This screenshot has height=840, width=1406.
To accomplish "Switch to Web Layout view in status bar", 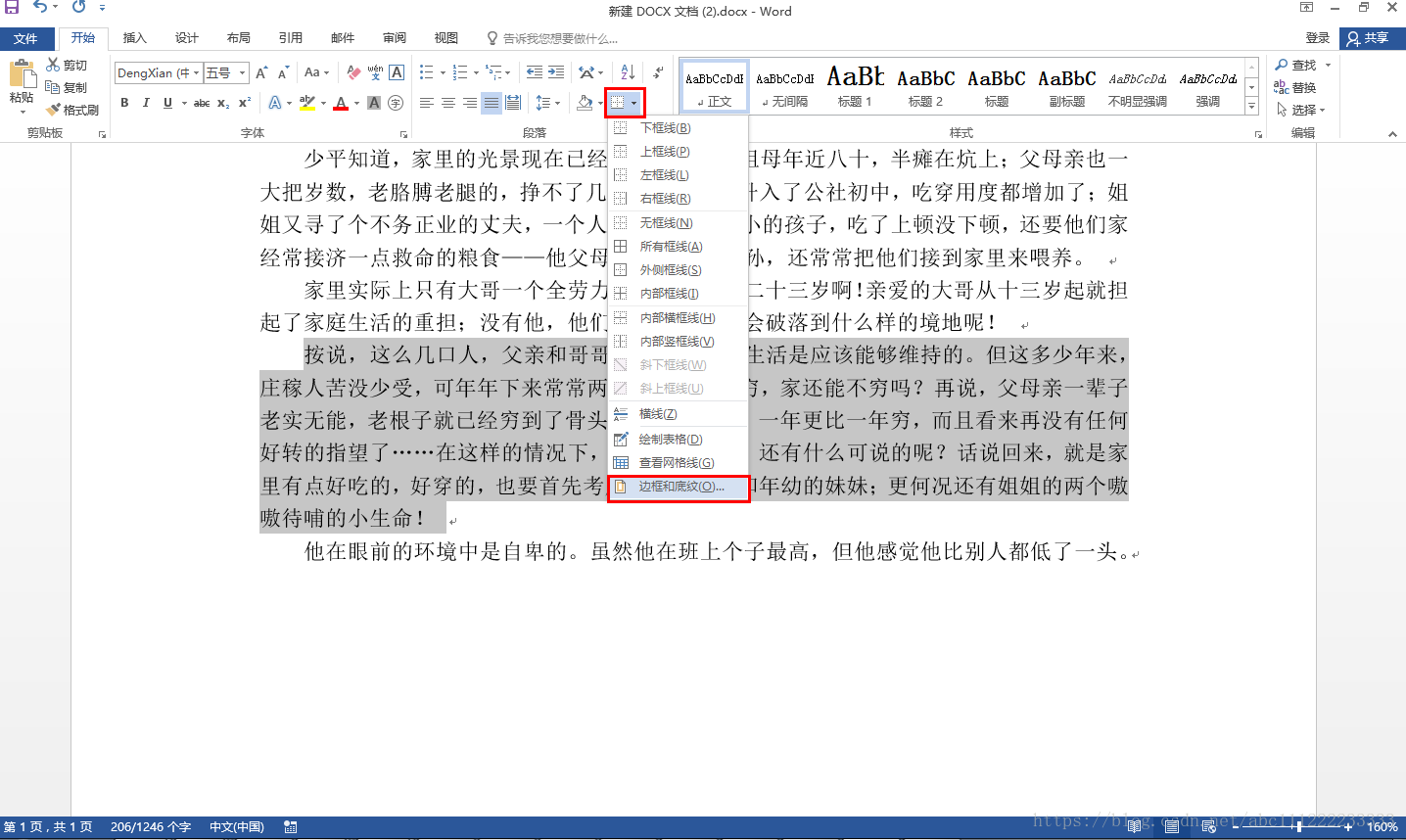I will point(1208,827).
